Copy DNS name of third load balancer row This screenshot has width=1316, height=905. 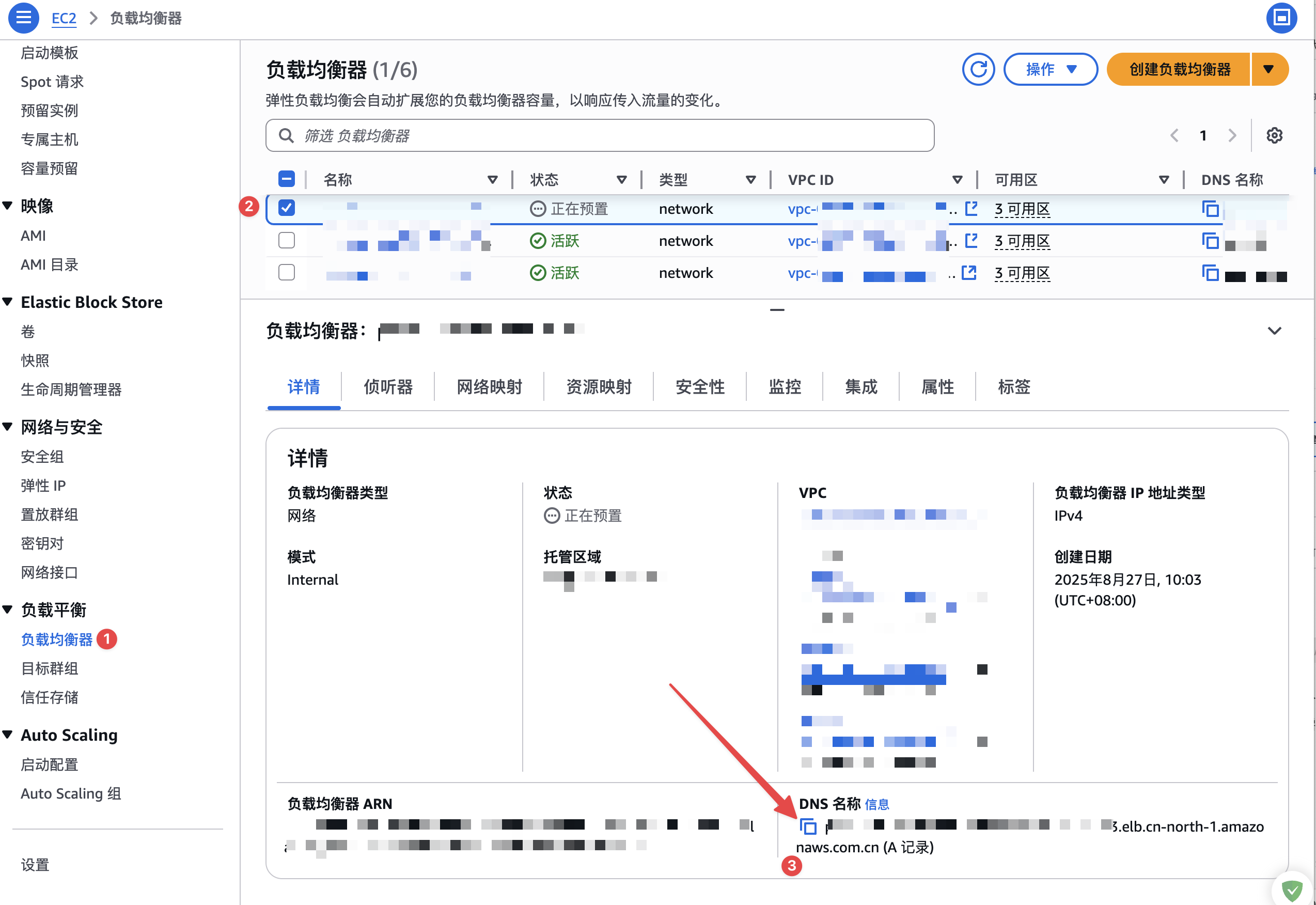(1210, 273)
